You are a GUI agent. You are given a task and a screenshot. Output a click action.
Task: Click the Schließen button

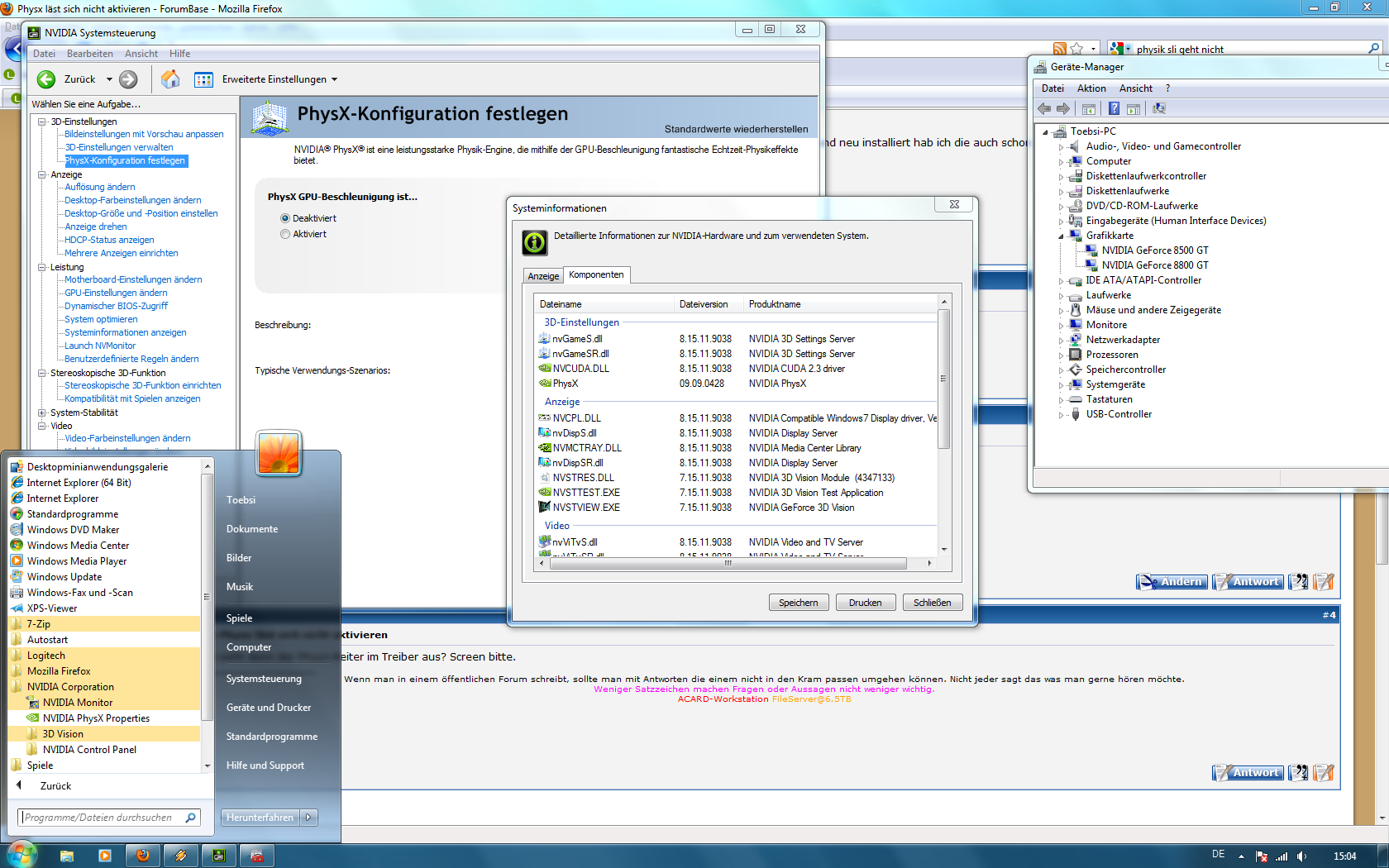(x=933, y=603)
